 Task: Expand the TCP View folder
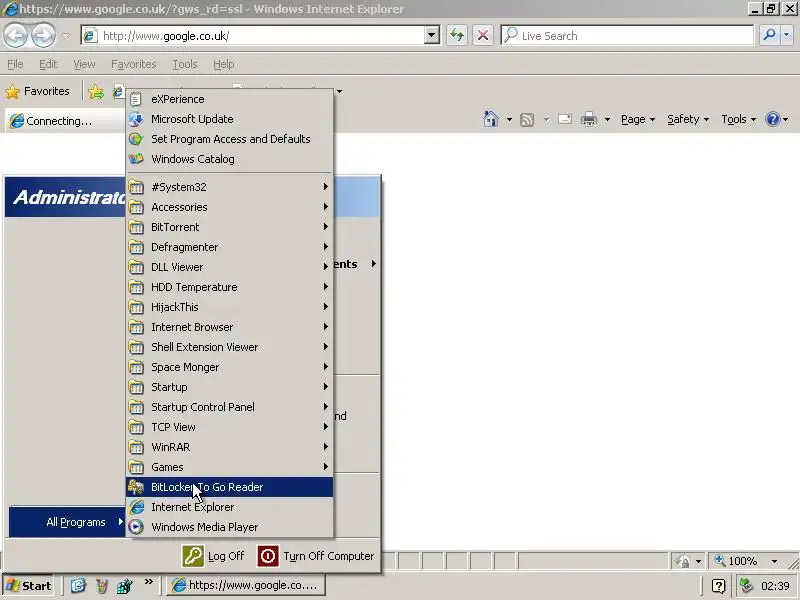(229, 427)
